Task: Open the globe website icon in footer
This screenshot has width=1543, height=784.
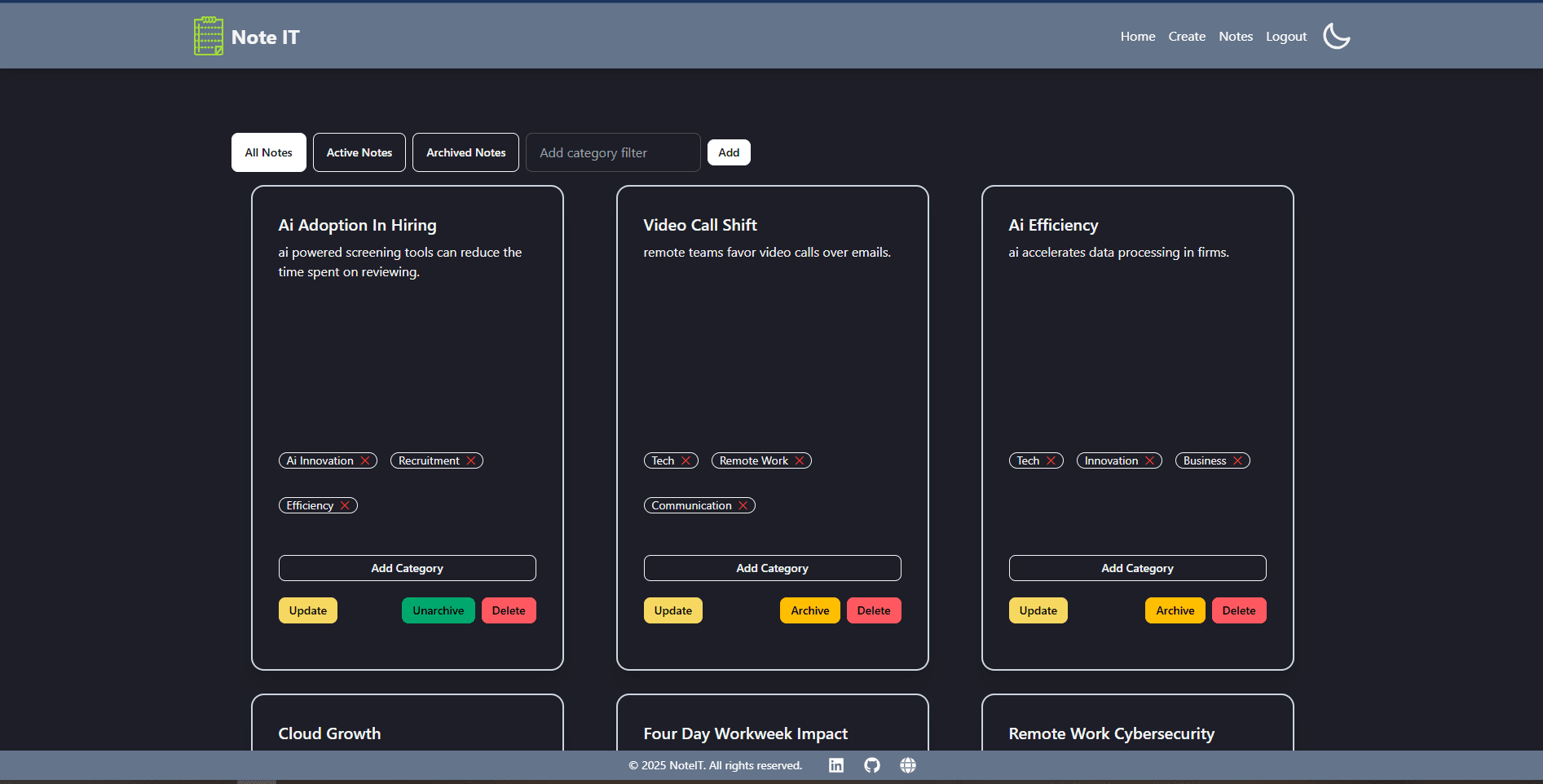Action: coord(908,765)
